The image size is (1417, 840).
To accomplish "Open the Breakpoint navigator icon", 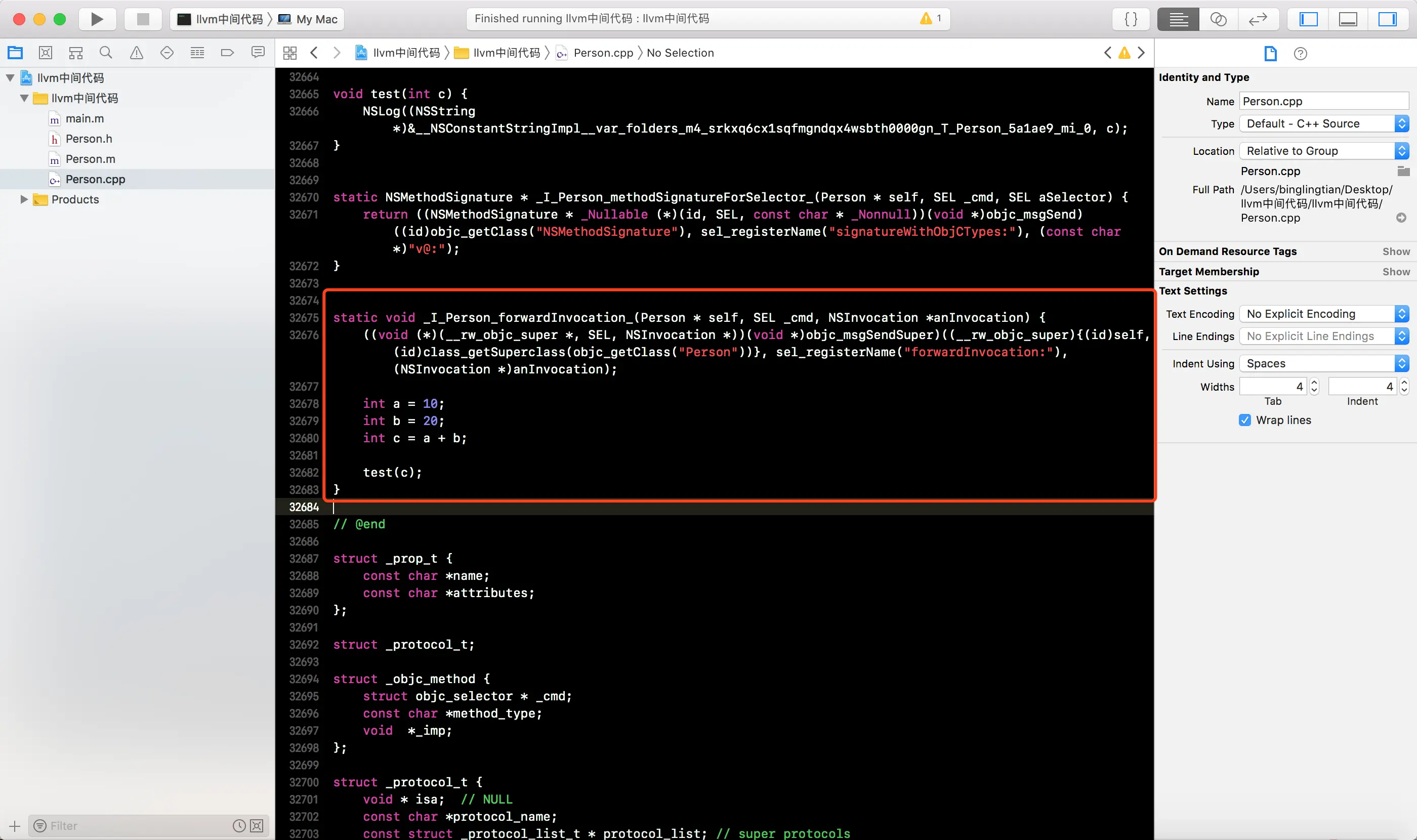I will pos(227,53).
